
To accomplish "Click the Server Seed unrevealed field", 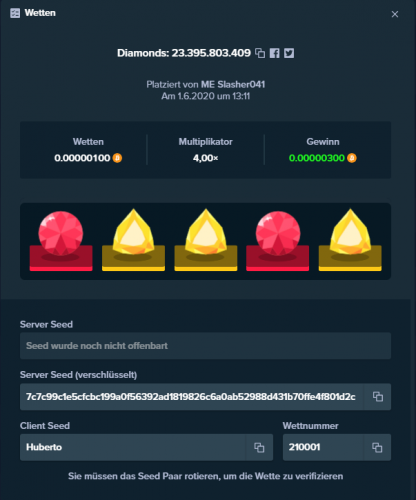I will (205, 346).
